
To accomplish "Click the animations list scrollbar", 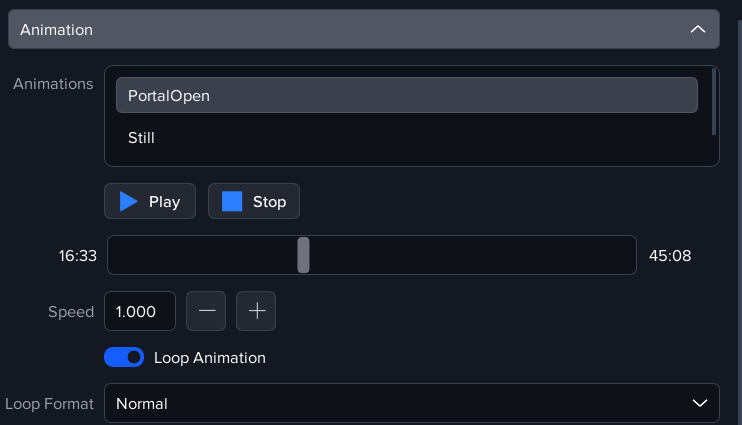I will [713, 102].
